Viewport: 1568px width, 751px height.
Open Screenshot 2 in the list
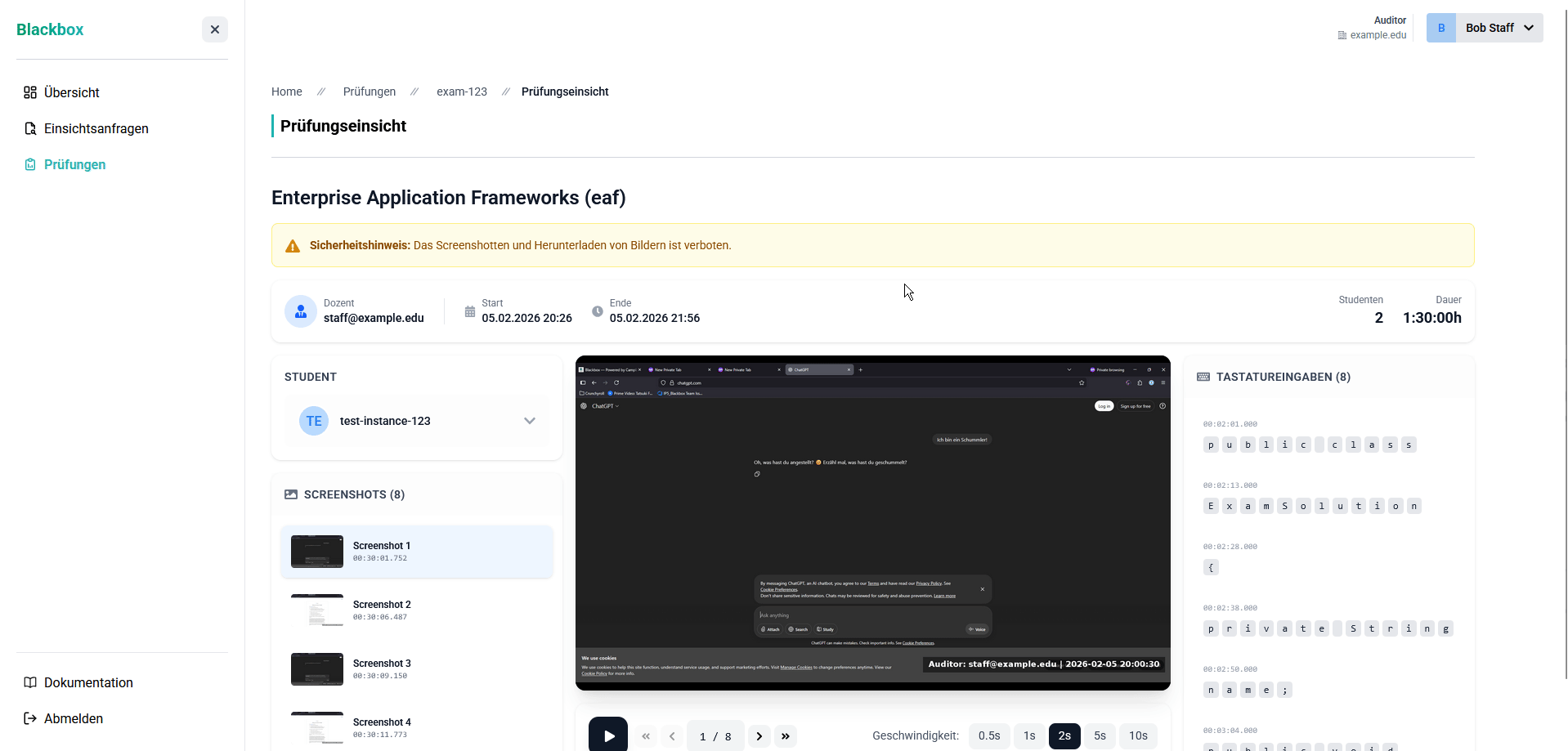[417, 610]
